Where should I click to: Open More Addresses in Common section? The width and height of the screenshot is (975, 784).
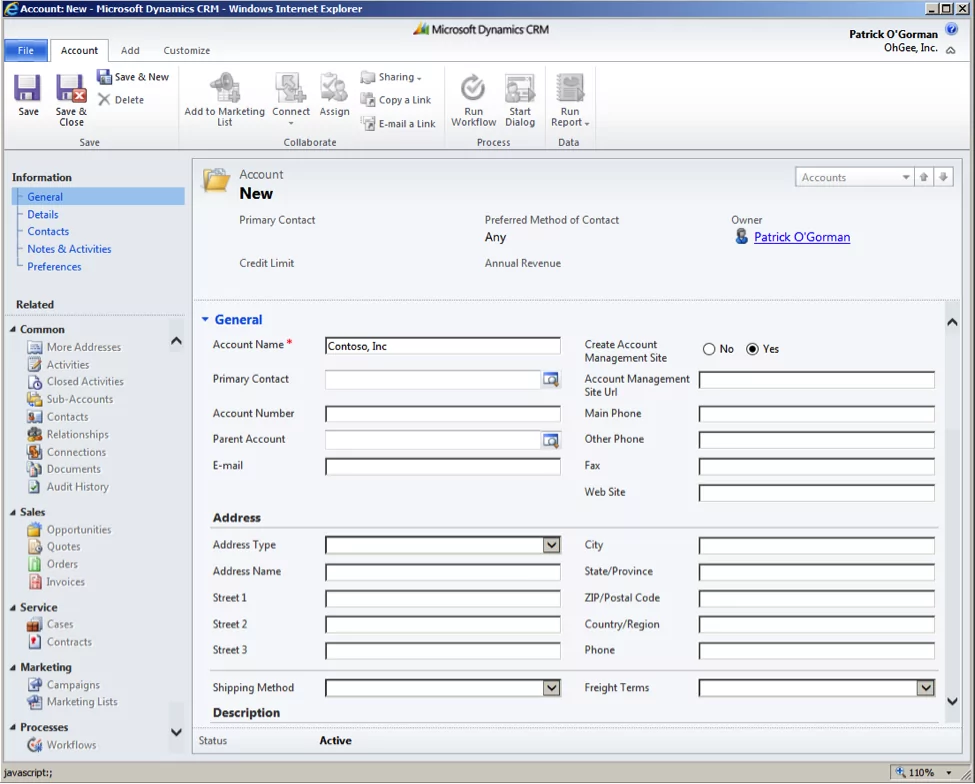click(x=84, y=347)
